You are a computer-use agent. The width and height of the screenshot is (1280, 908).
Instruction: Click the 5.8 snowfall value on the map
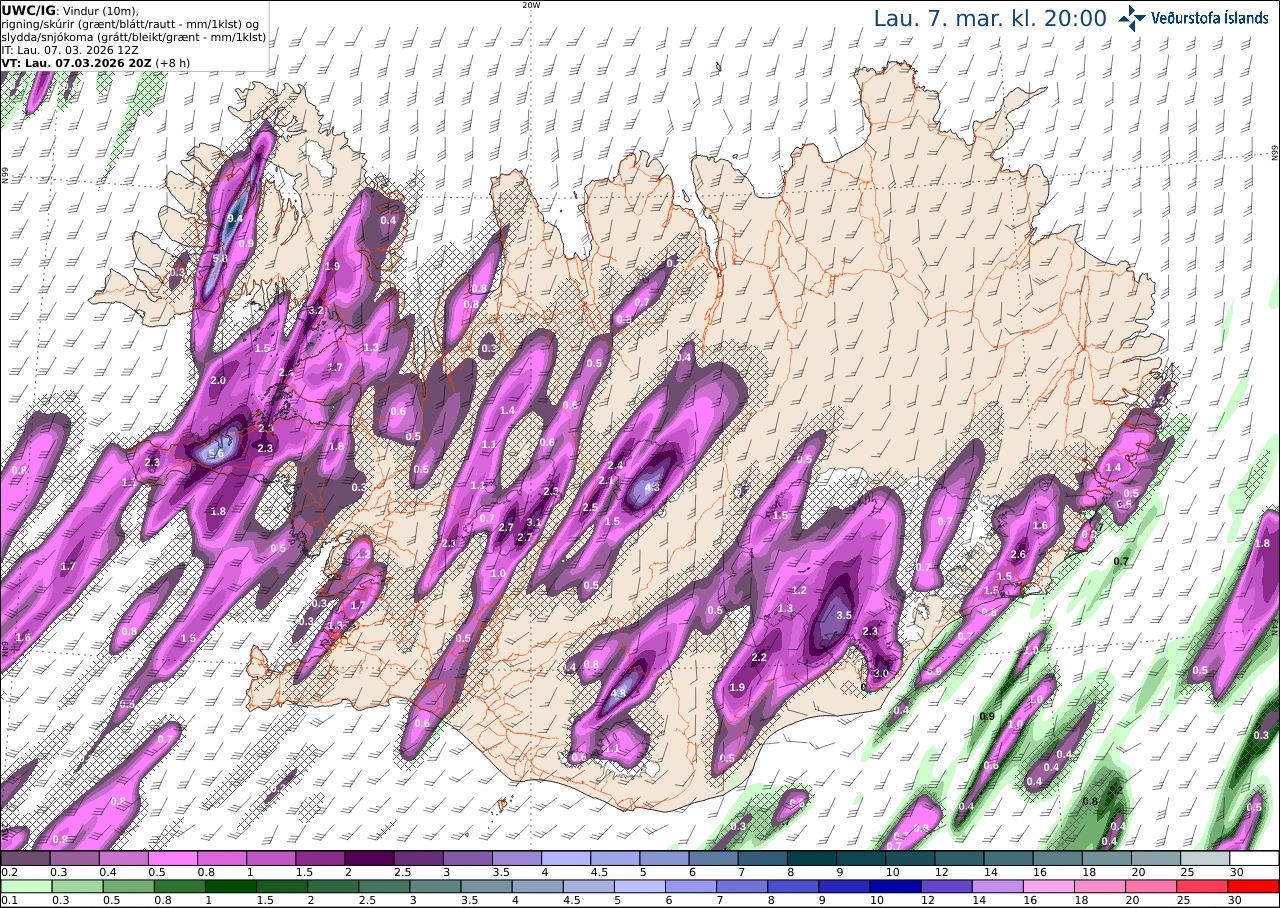(221, 258)
